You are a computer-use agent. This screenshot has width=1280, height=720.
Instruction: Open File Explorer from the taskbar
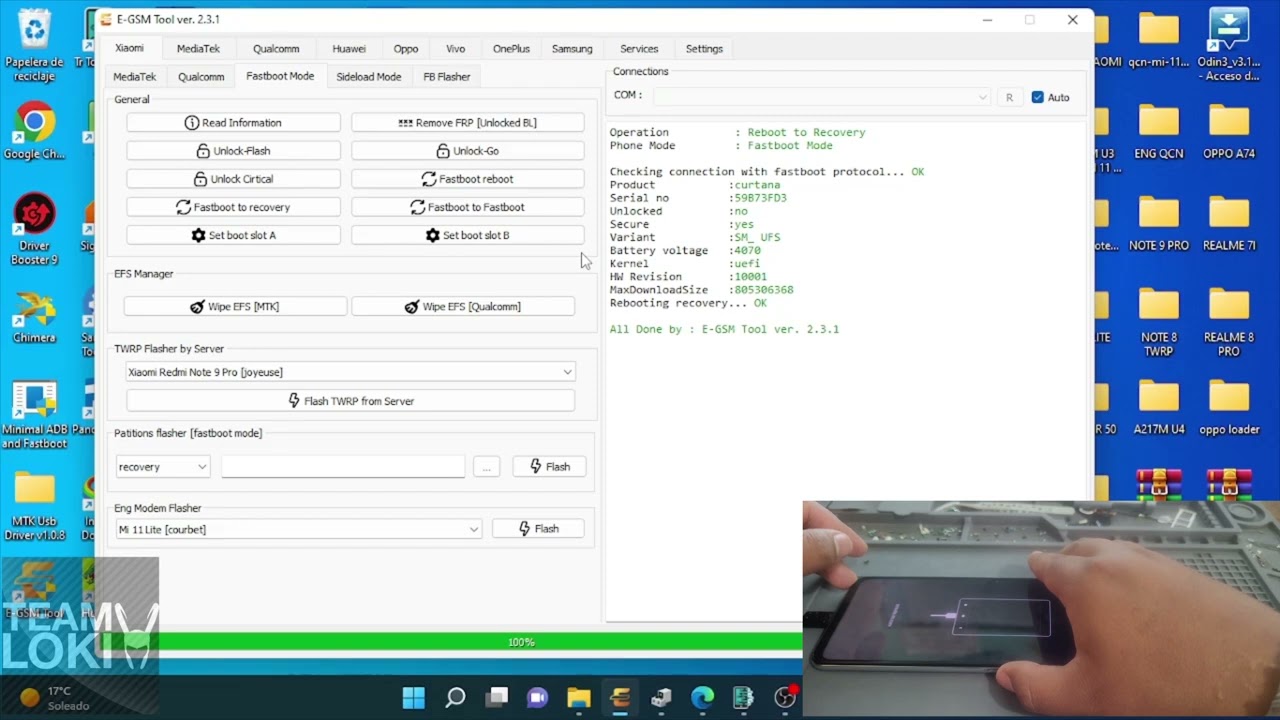click(579, 697)
